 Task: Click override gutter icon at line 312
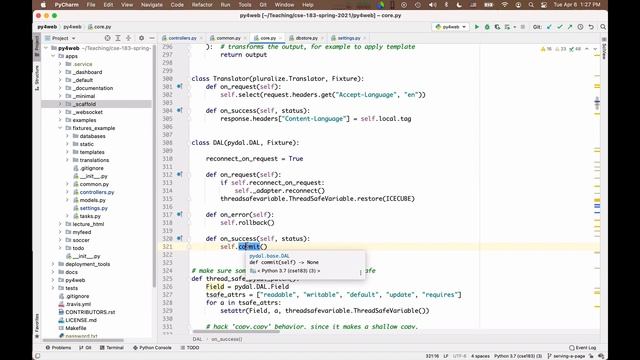179,174
